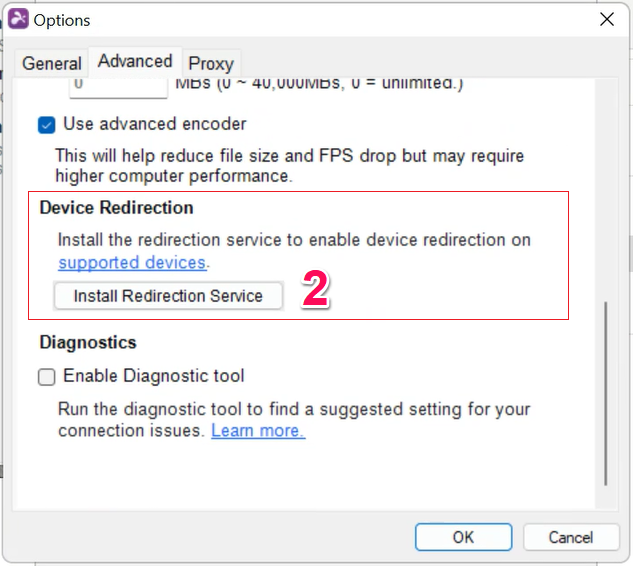
Task: Close the Options dialog with the X
Action: tap(607, 19)
